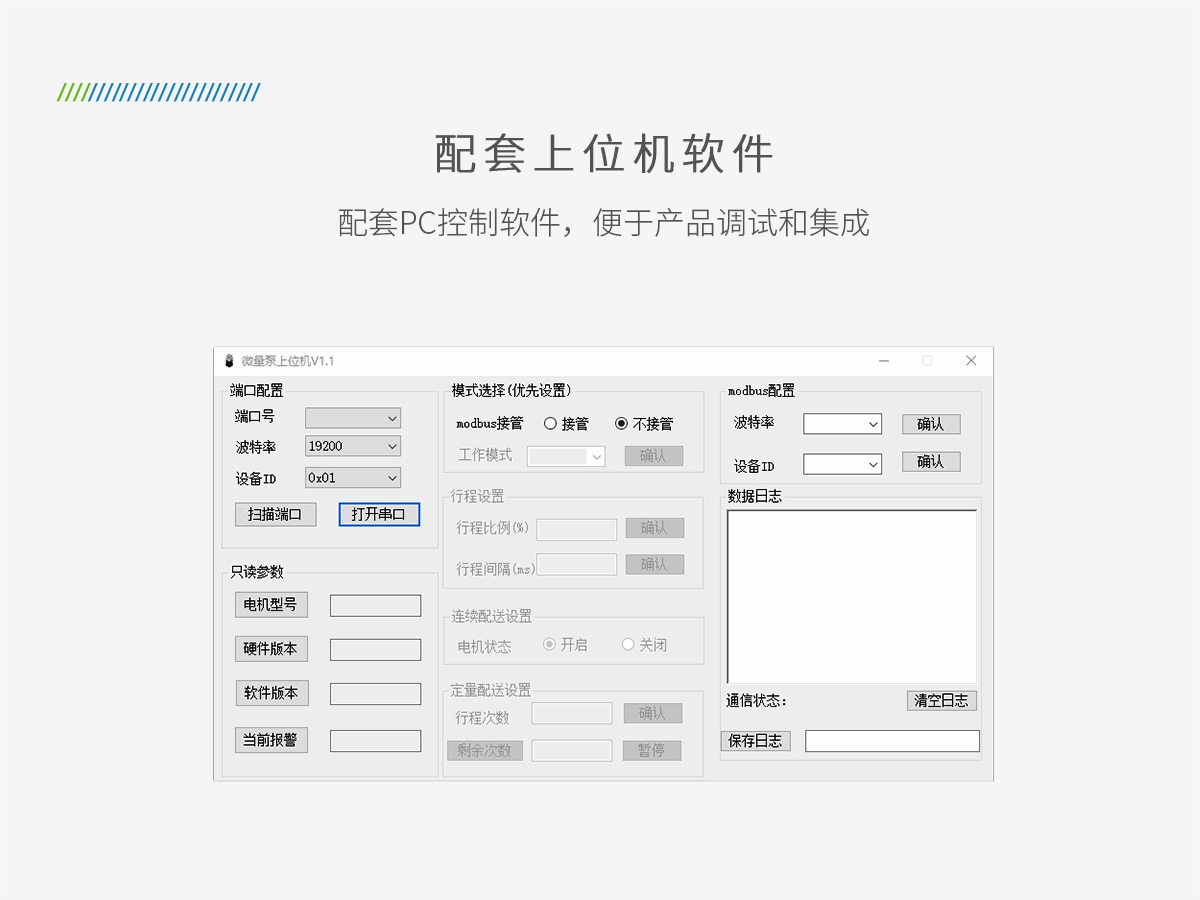Focus the 行程次数 input field

tap(572, 713)
